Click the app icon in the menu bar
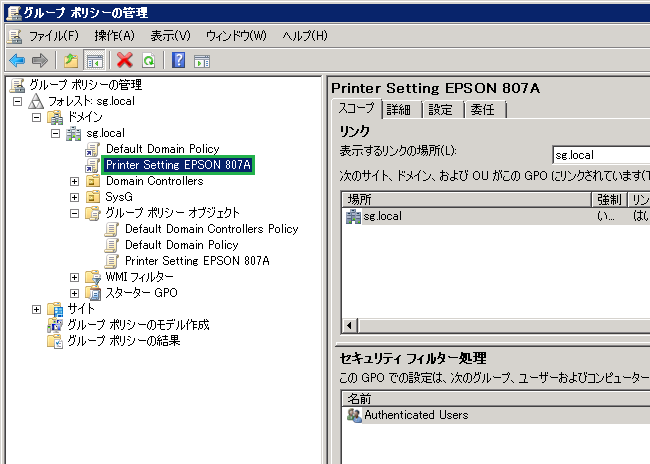Image resolution: width=650 pixels, height=464 pixels. click(15, 36)
